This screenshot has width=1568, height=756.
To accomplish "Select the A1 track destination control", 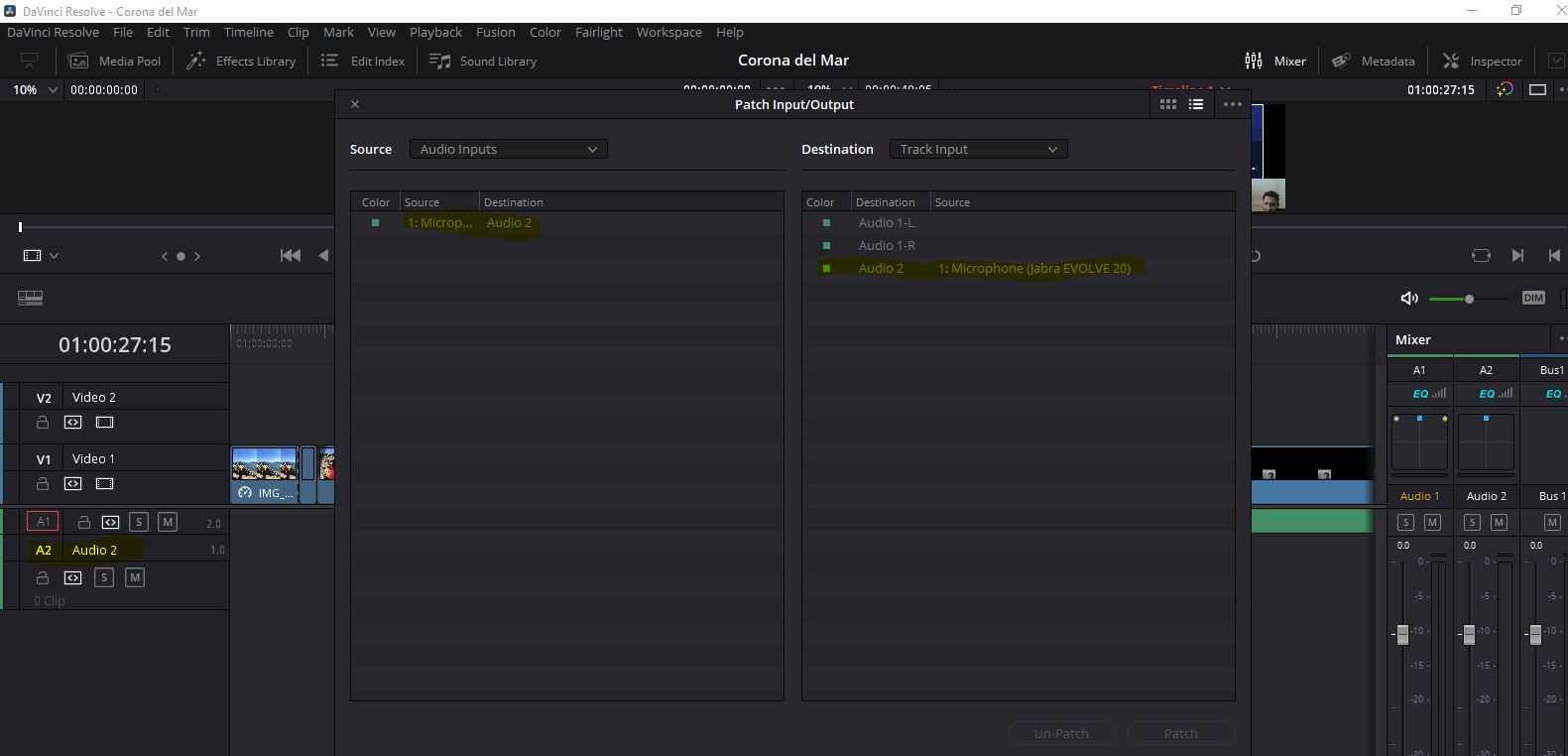I will point(43,521).
